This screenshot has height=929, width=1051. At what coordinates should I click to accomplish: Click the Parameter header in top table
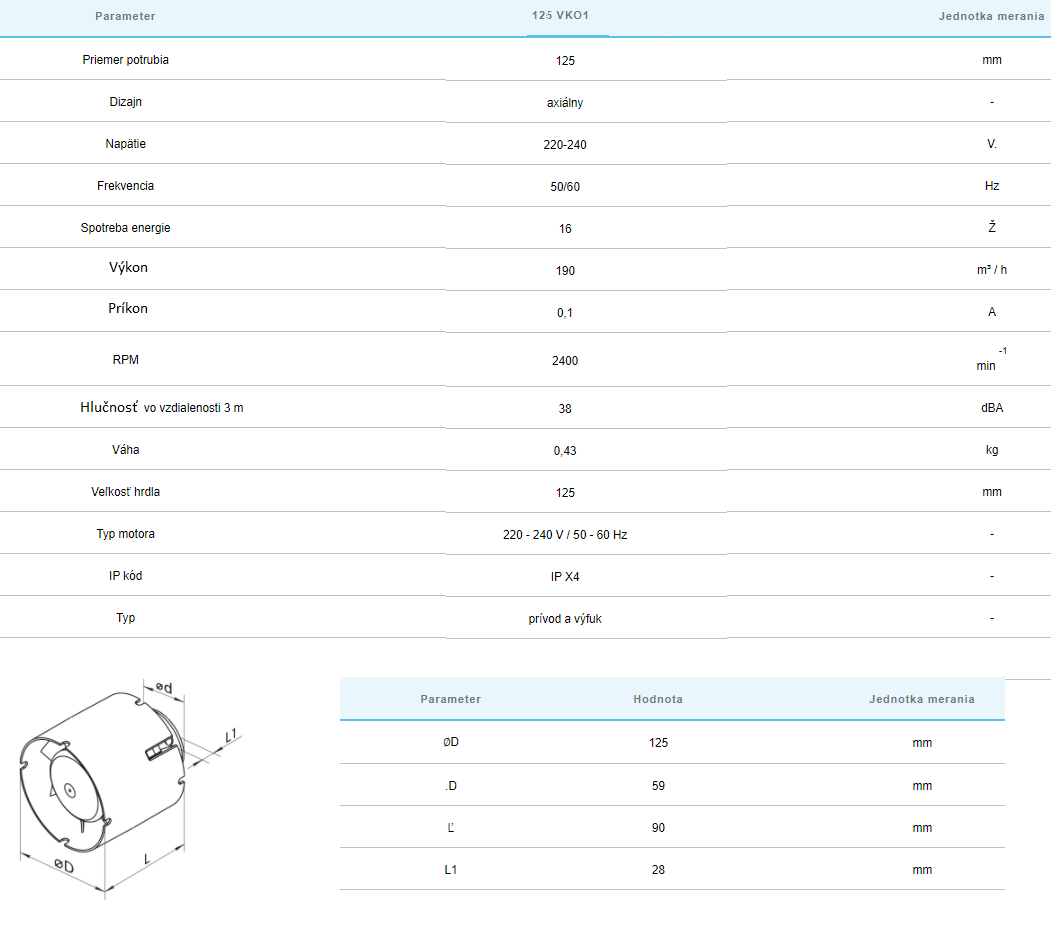125,17
